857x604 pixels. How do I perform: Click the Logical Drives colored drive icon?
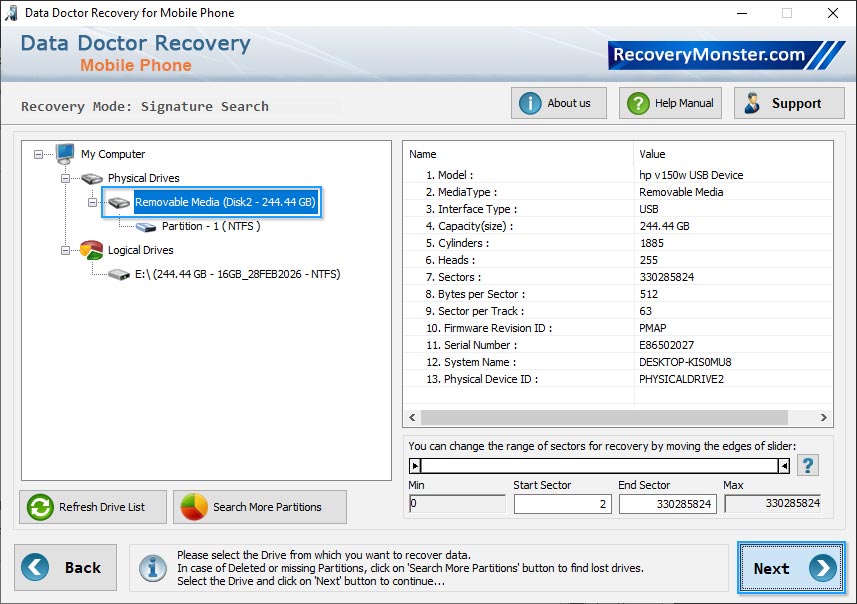click(90, 250)
